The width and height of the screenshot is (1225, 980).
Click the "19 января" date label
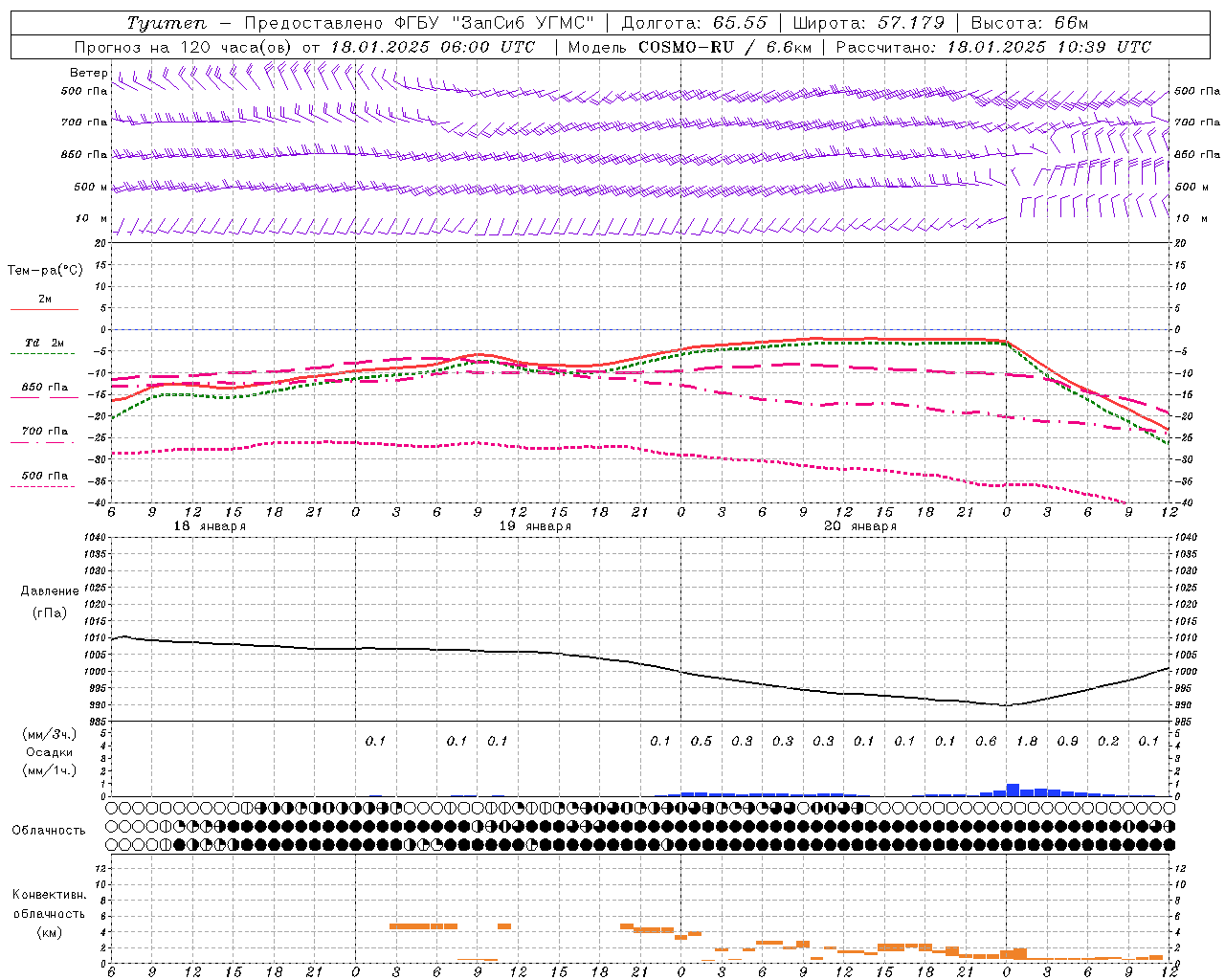[535, 526]
